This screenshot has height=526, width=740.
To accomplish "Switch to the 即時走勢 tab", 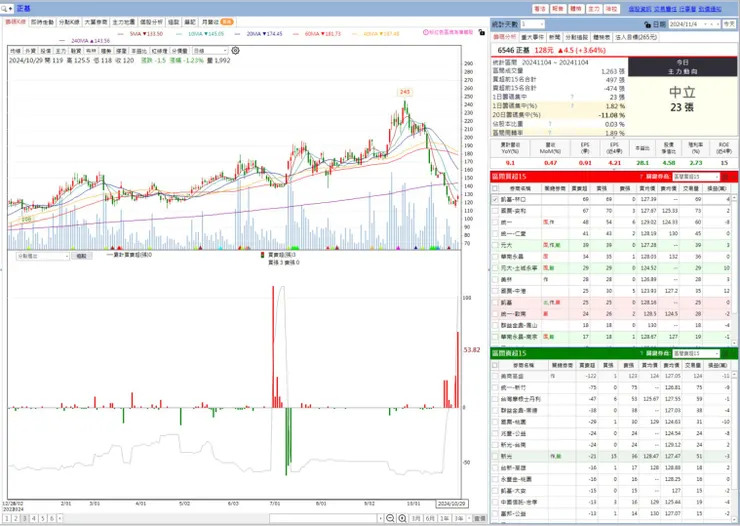I will pos(42,22).
